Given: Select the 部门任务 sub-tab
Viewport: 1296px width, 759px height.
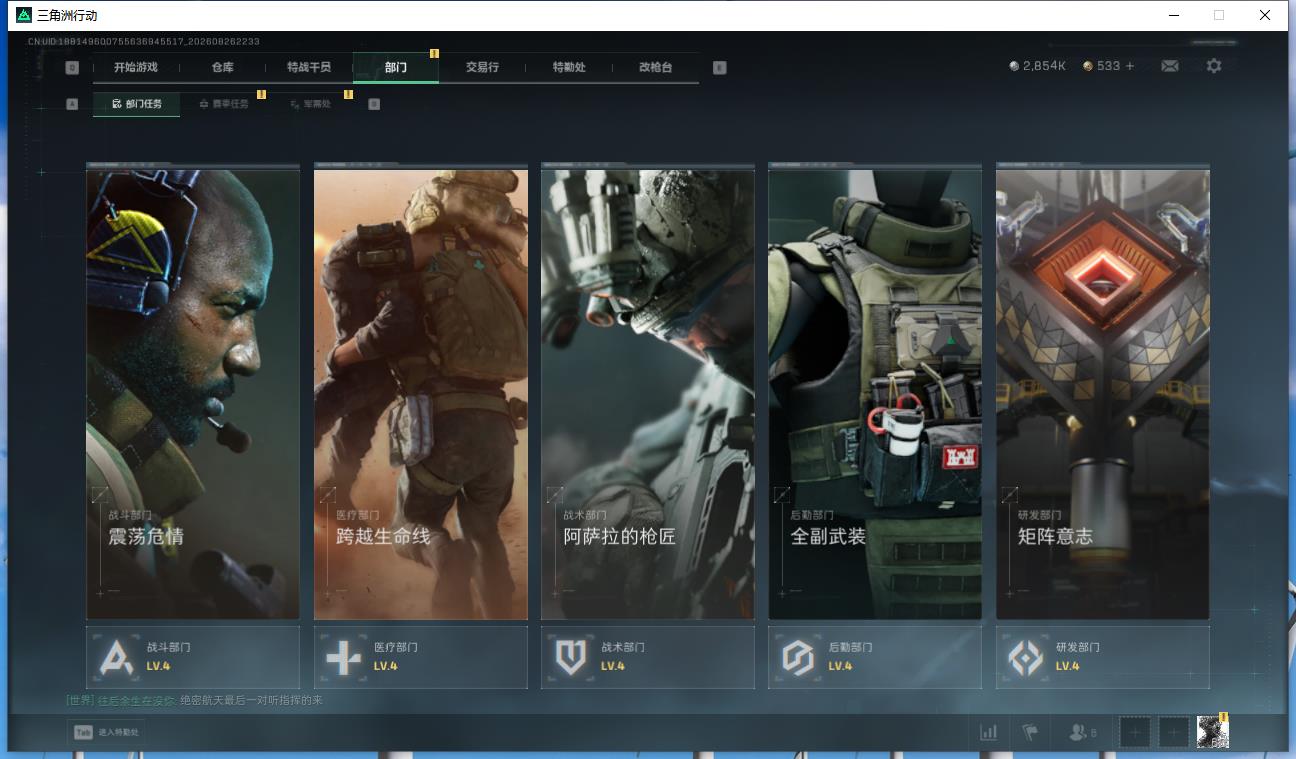Looking at the screenshot, I should point(137,104).
